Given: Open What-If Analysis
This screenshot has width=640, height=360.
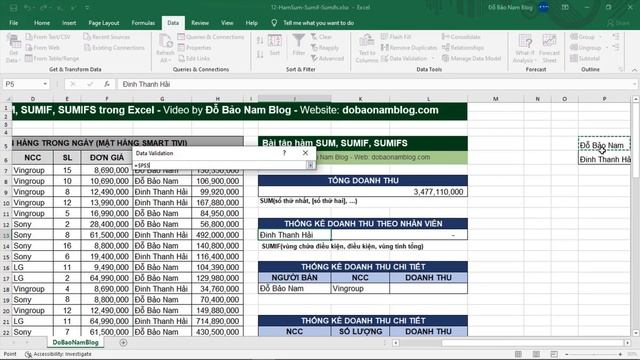Looking at the screenshot, I should pyautogui.click(x=524, y=48).
